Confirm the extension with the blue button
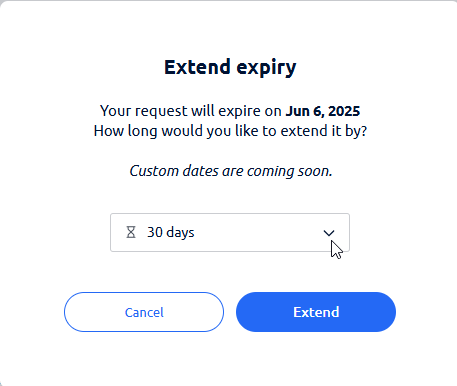The height and width of the screenshot is (386, 457). [x=316, y=312]
